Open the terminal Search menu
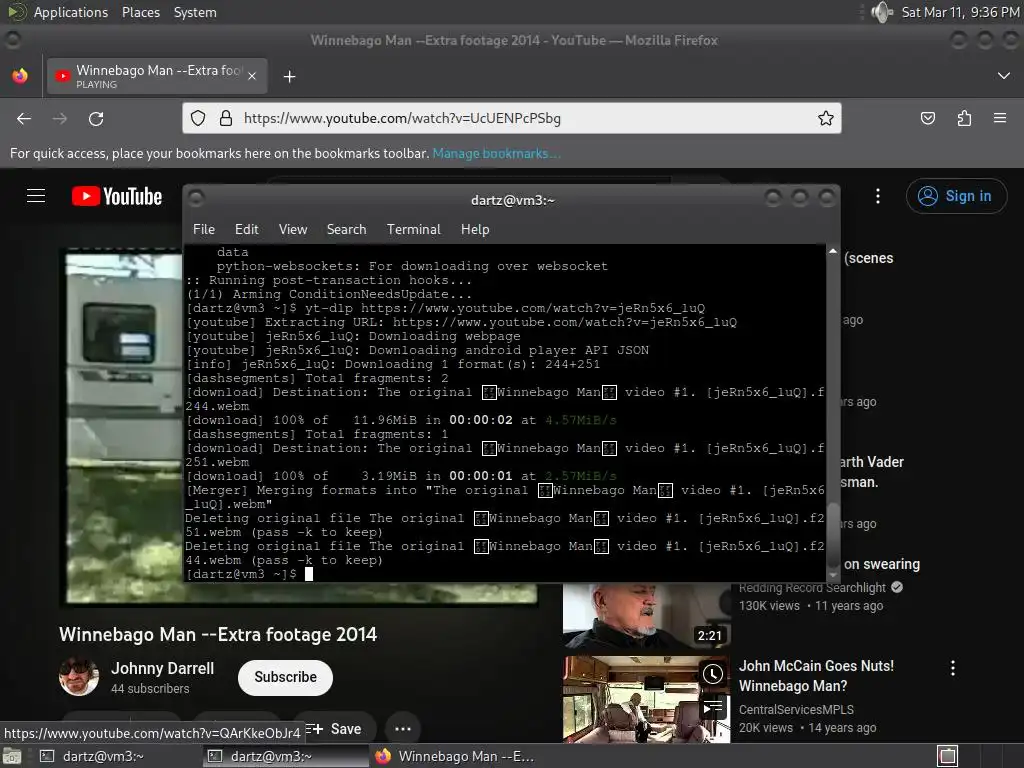 click(346, 229)
